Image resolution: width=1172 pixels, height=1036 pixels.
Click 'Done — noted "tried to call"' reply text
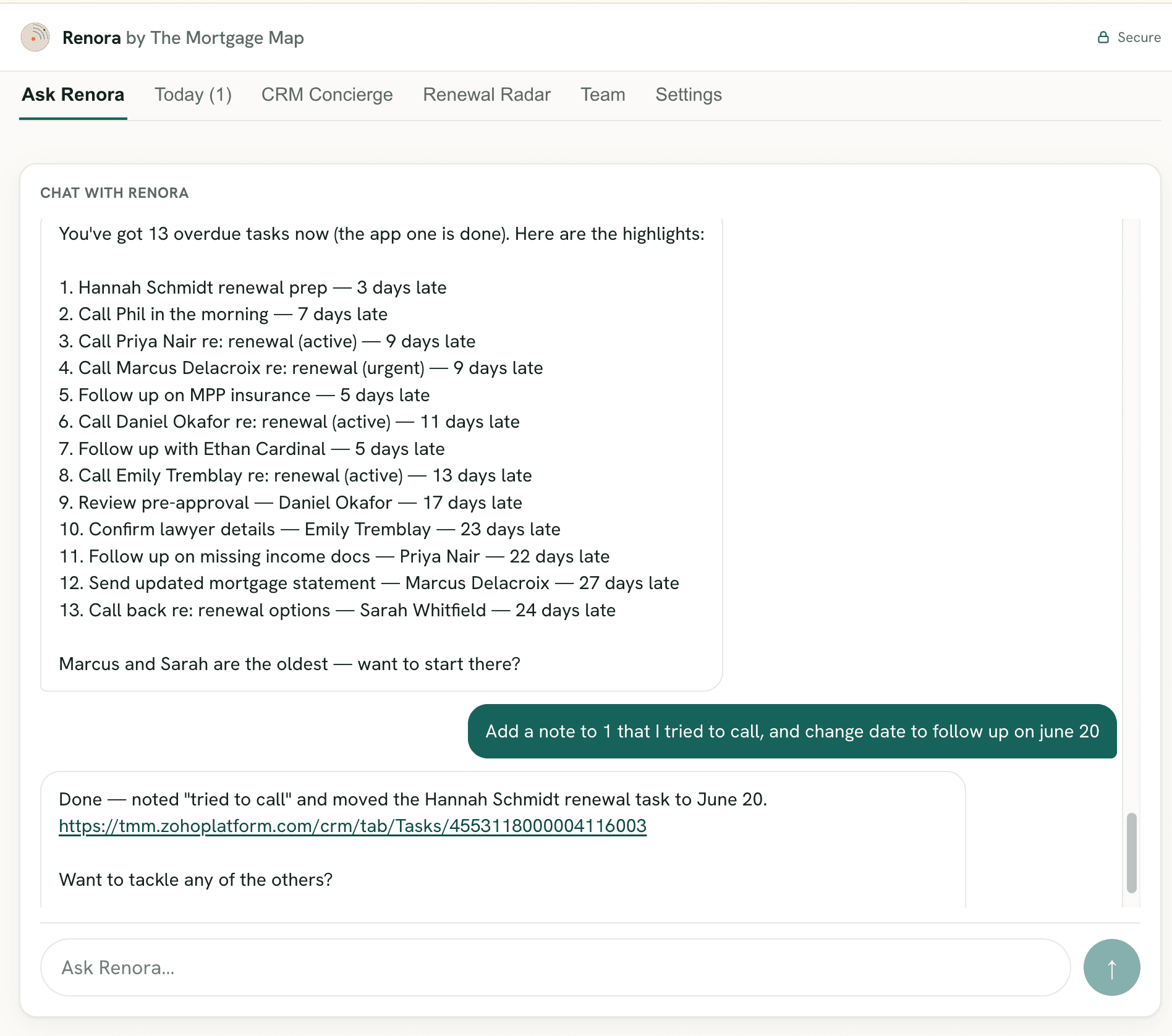413,799
